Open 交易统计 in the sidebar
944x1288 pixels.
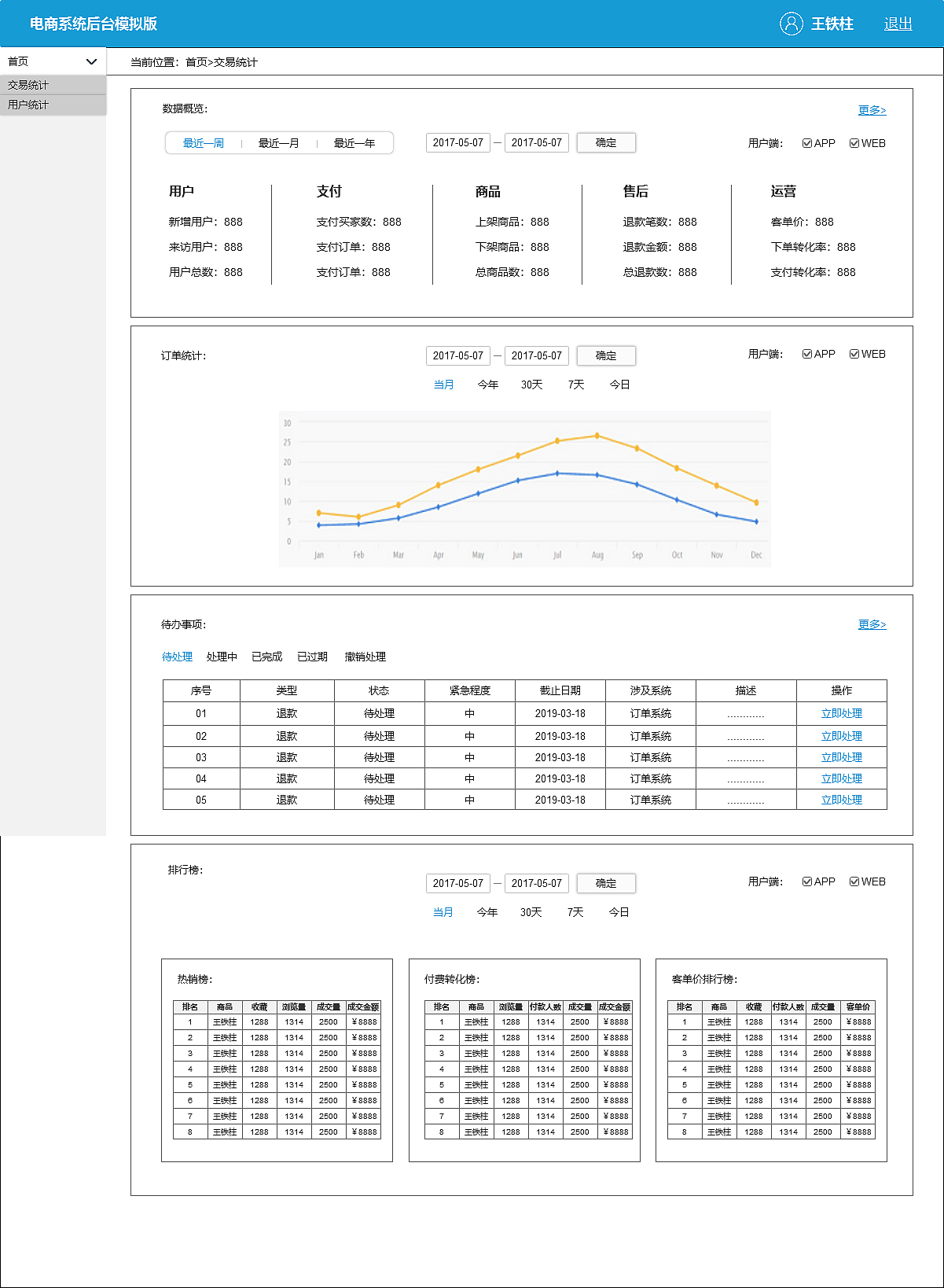pos(53,85)
